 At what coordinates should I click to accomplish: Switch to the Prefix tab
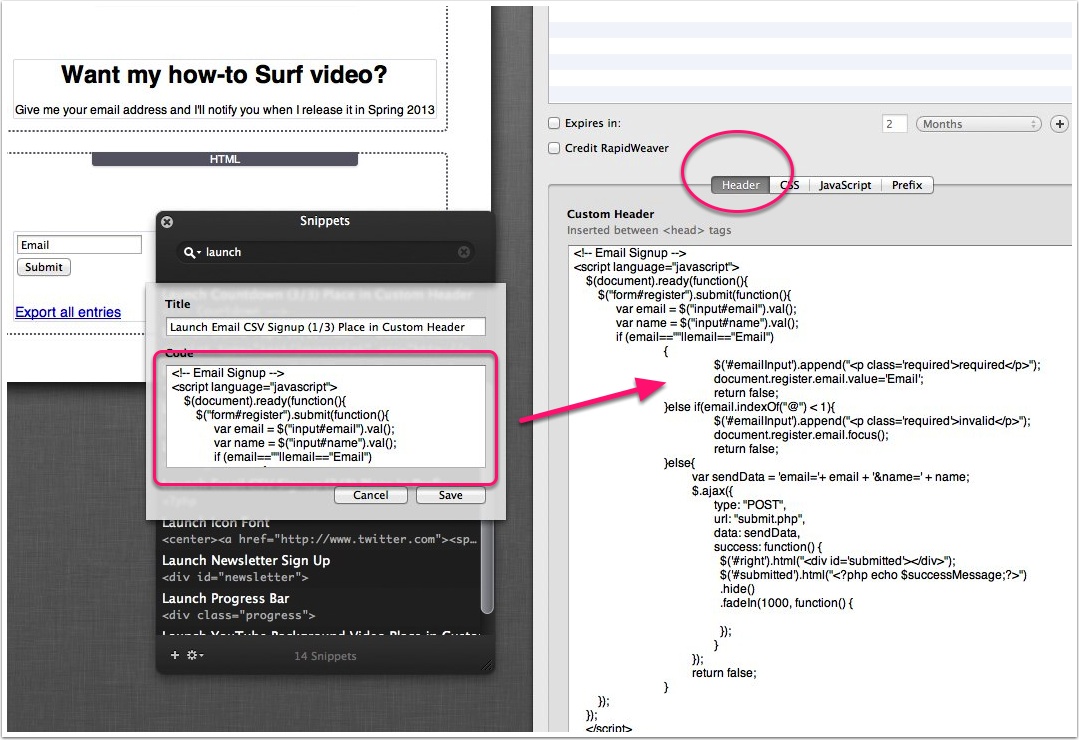(x=907, y=185)
